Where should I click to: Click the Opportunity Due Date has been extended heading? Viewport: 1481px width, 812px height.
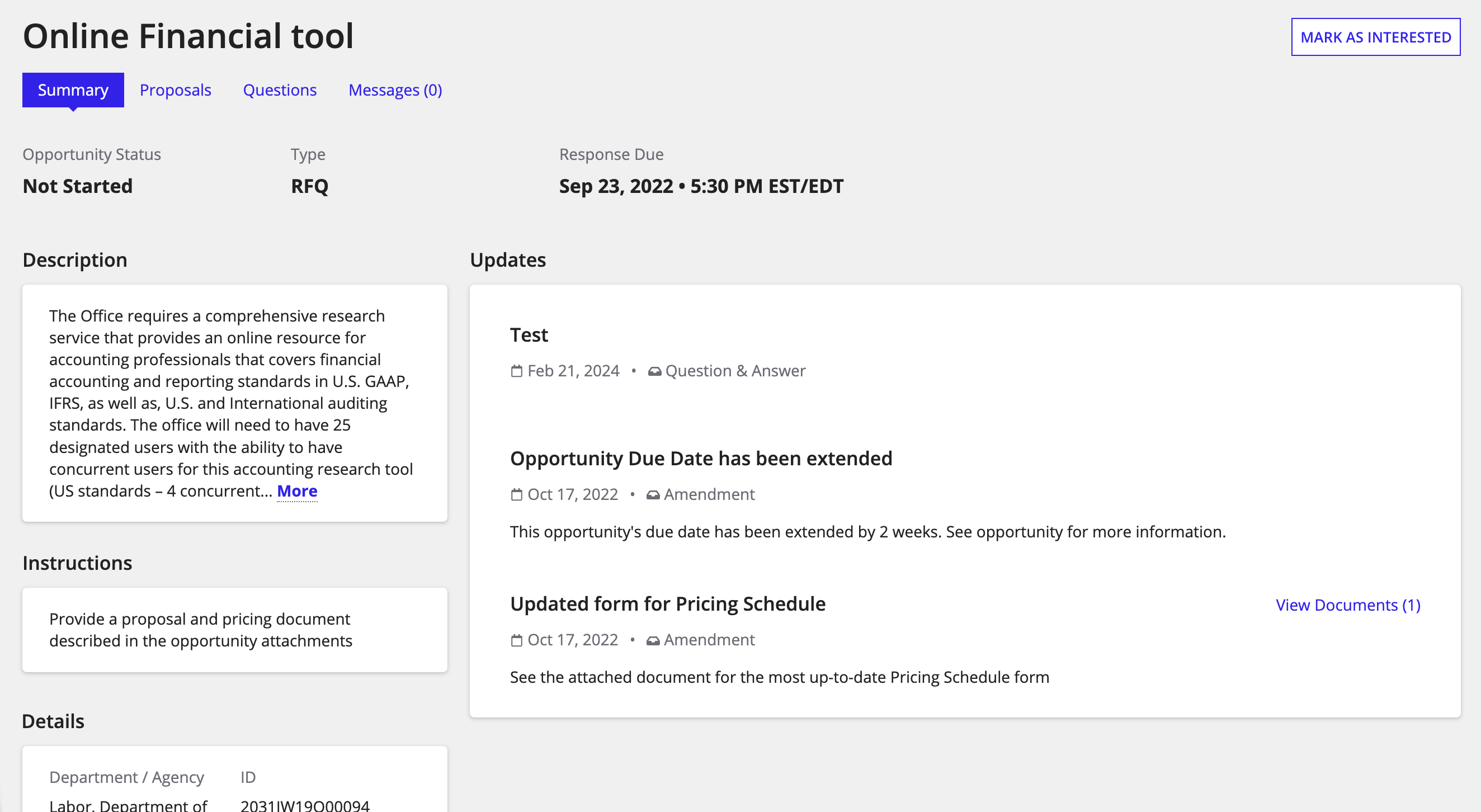point(701,459)
